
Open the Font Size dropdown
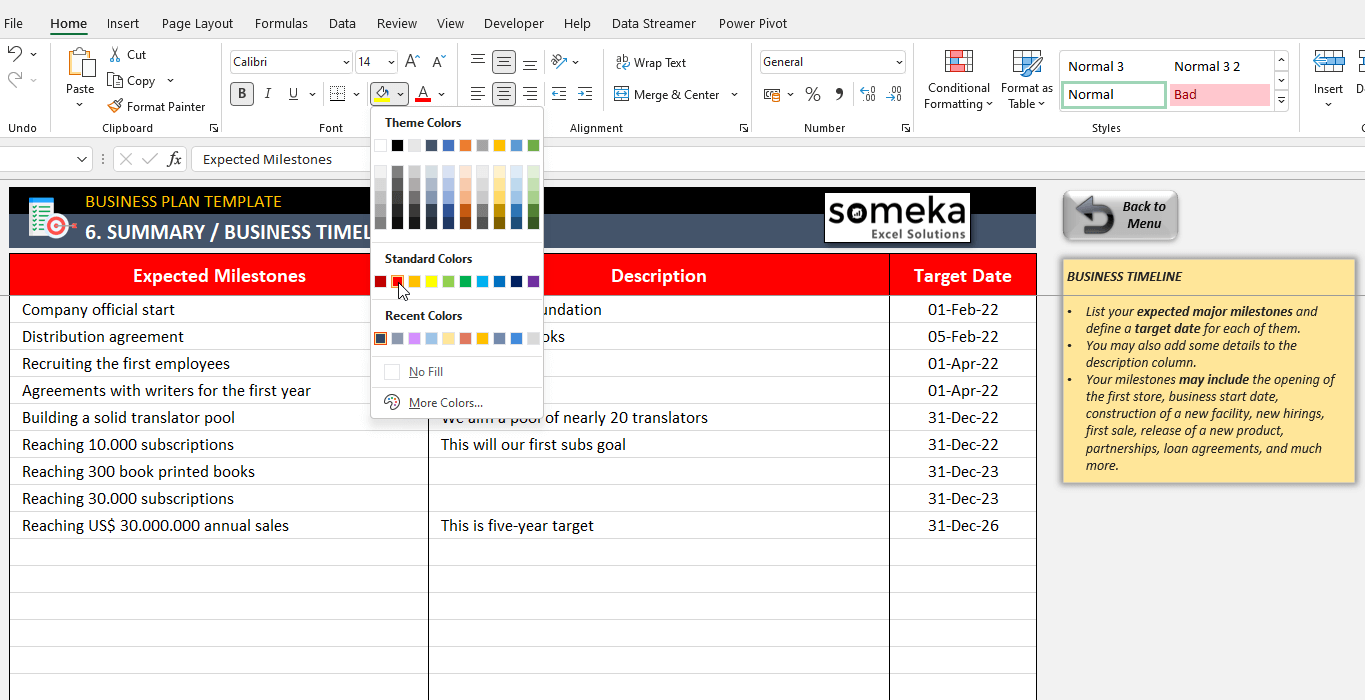(x=390, y=61)
